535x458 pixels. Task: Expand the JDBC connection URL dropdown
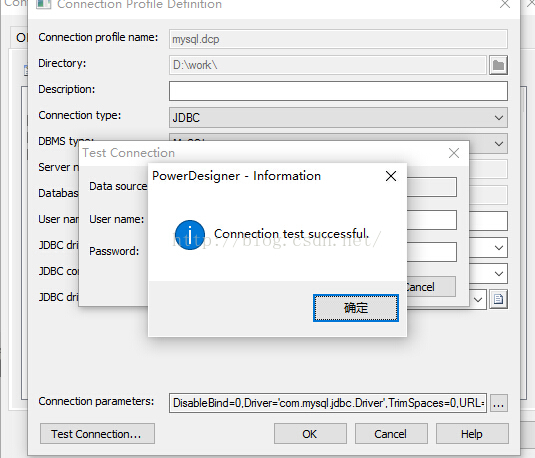click(498, 273)
